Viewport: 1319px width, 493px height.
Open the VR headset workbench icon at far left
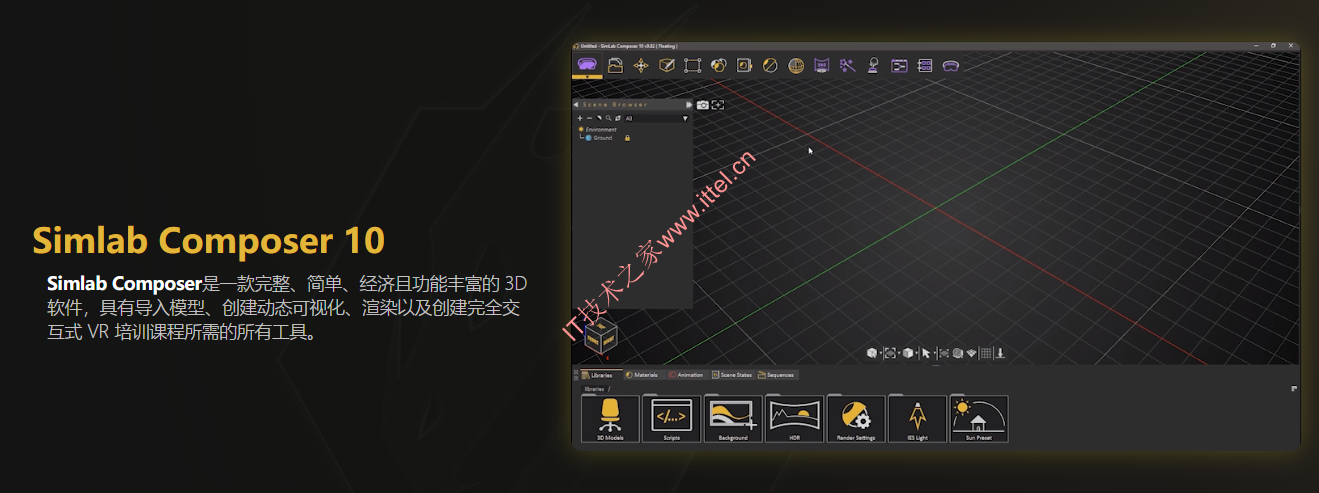(x=588, y=65)
